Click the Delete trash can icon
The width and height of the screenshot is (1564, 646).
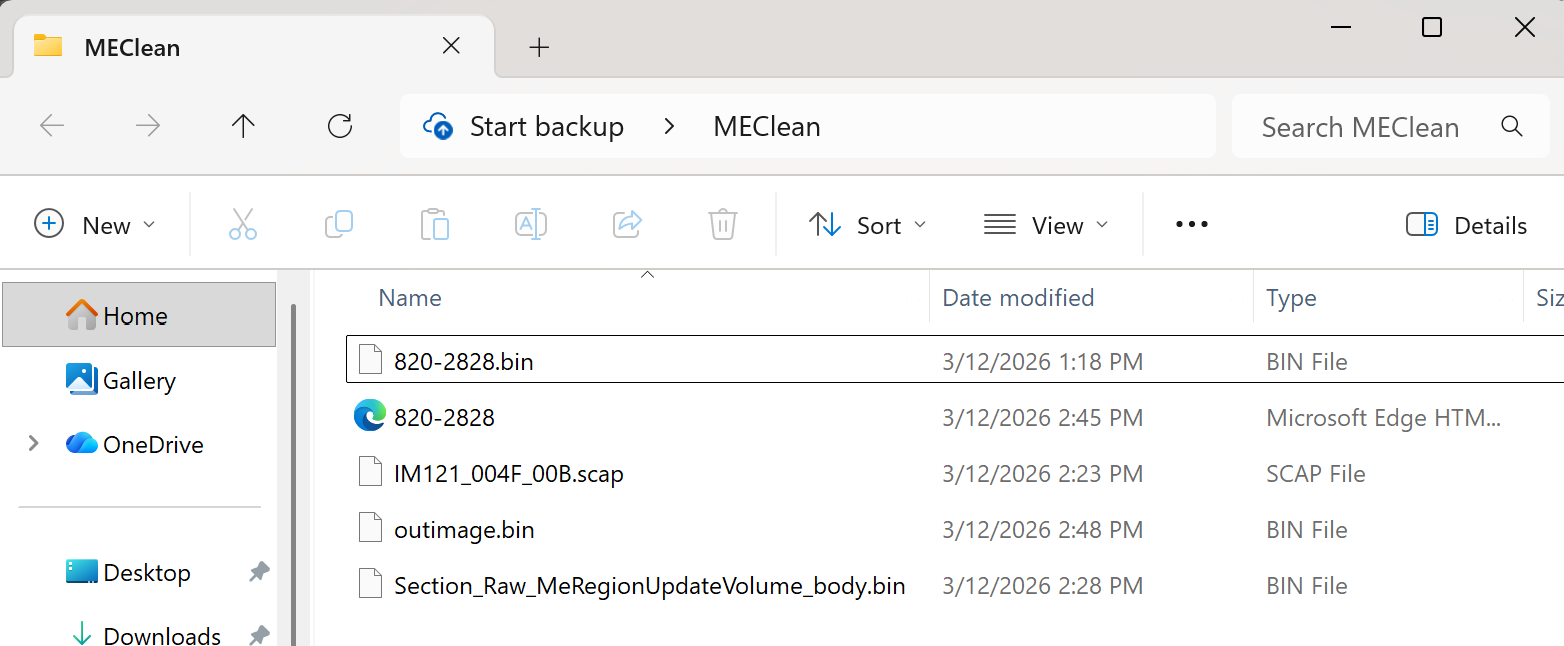723,225
